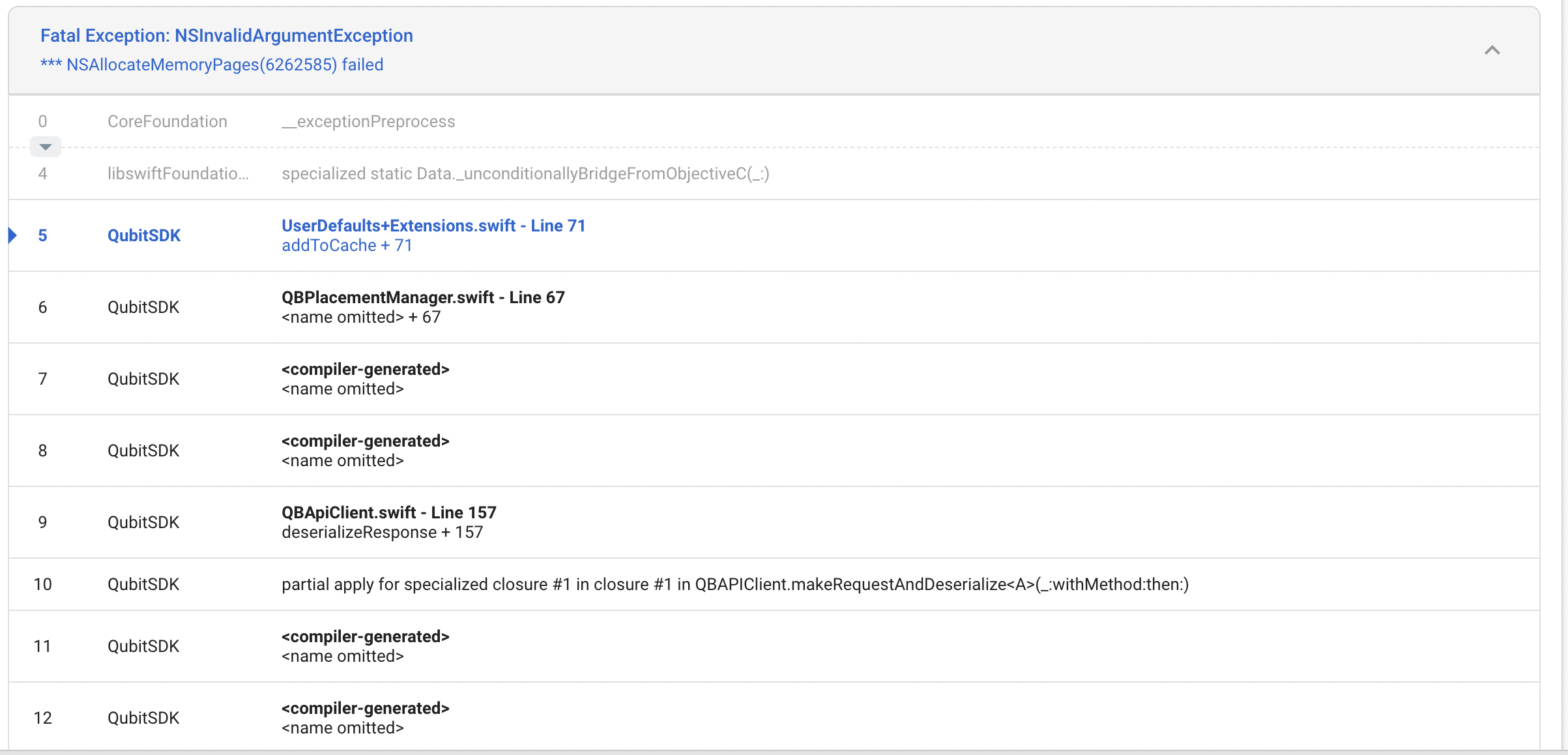Select QBApiClient.swift - Line 157 frame
Screen dimensions: 1568x755
pos(389,512)
